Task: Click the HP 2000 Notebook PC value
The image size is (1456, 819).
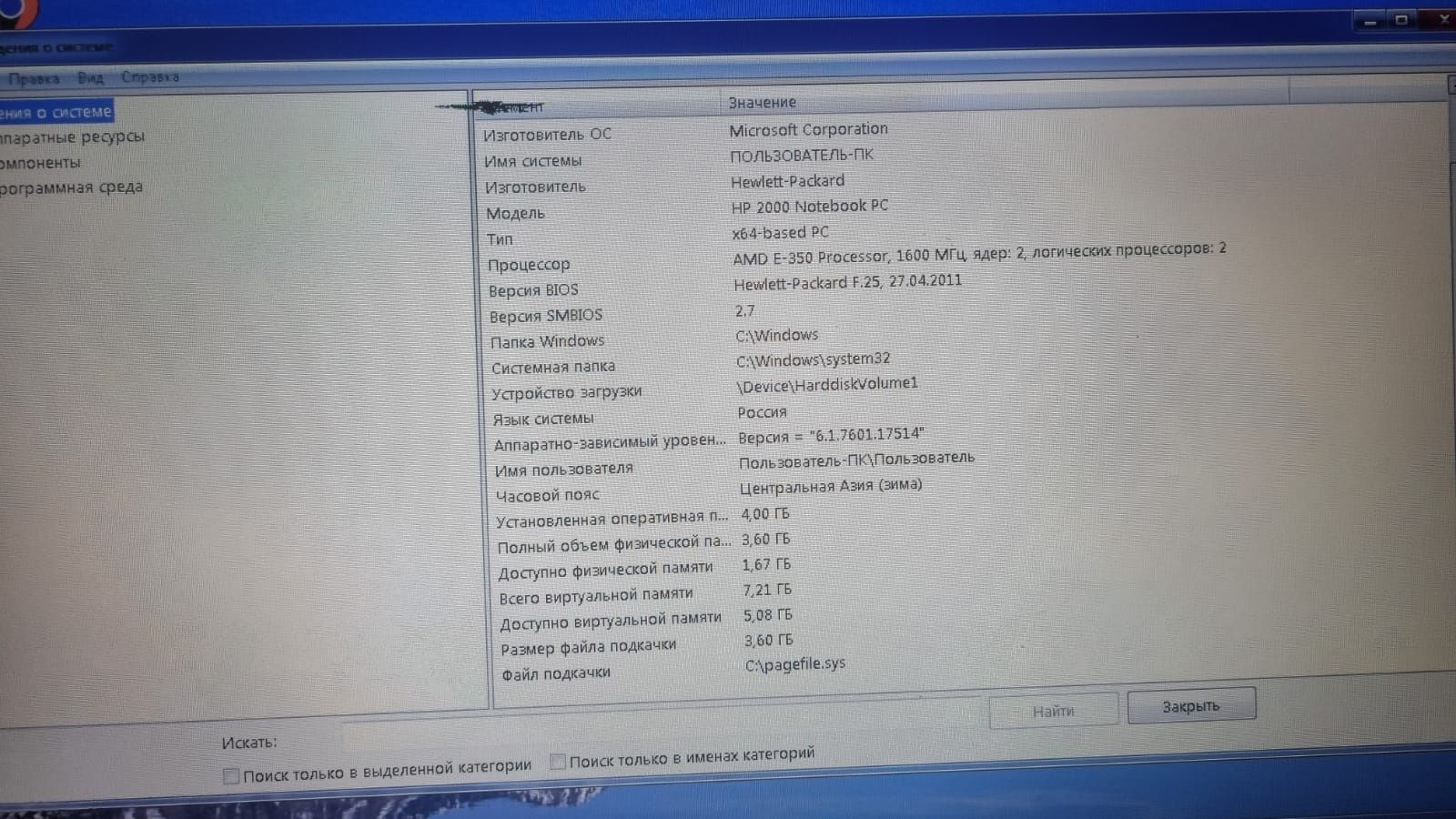Action: 810,207
